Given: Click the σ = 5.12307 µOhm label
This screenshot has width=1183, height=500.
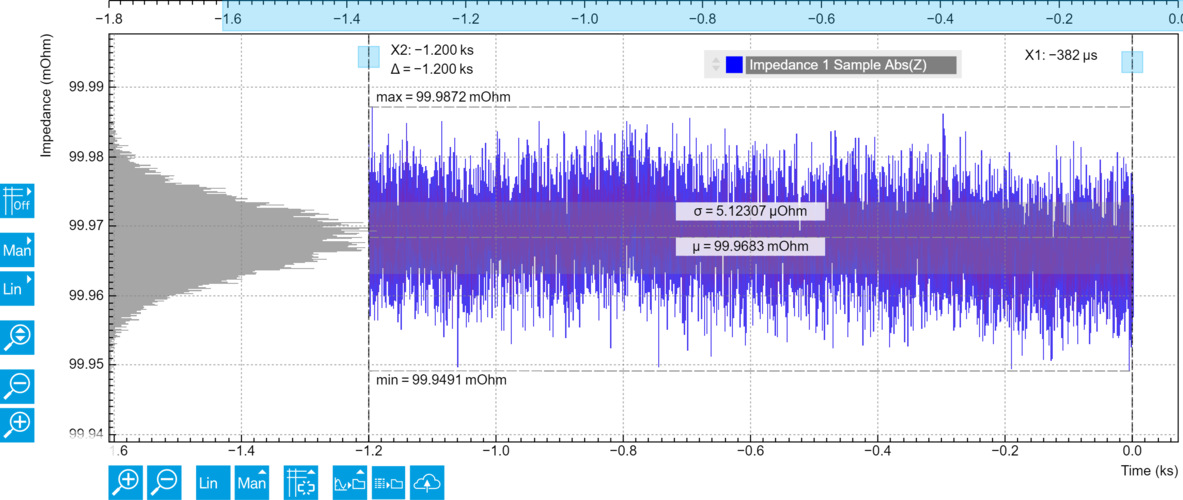Looking at the screenshot, I should (750, 211).
